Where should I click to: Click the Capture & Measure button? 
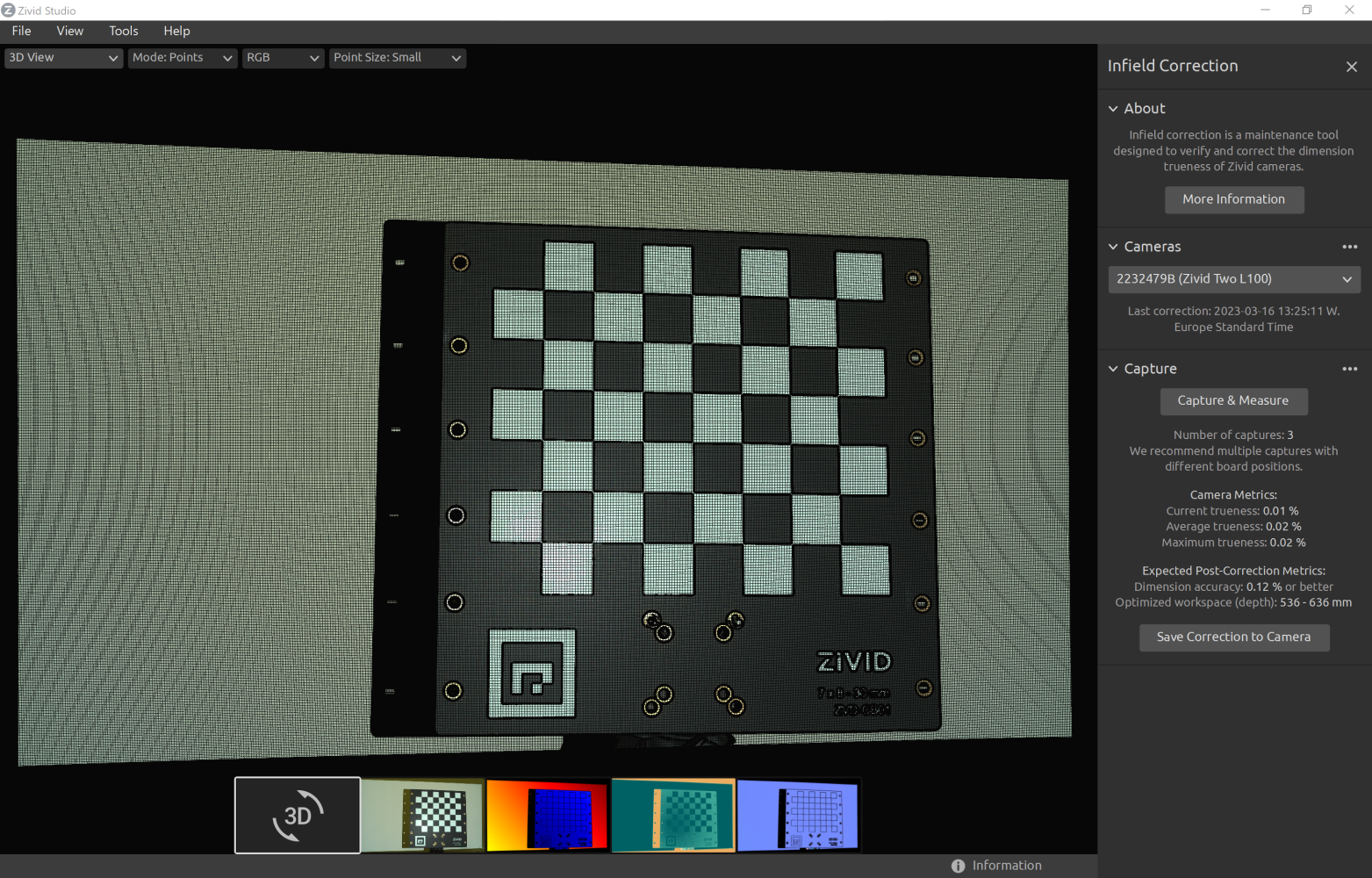(1232, 401)
